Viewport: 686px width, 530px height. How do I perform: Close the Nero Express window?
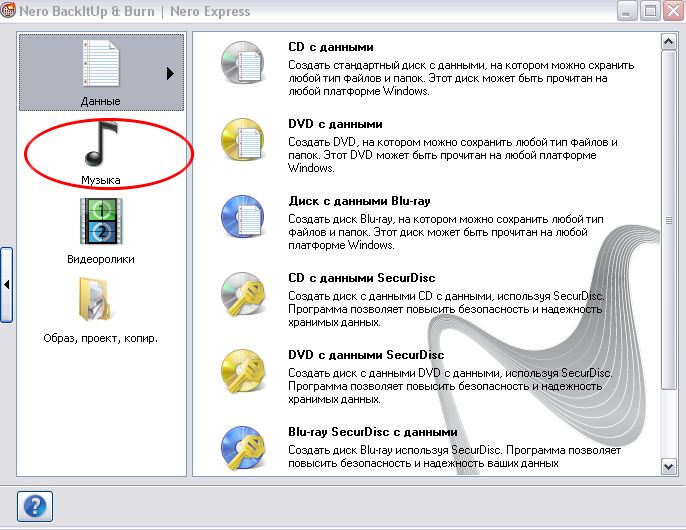[x=674, y=11]
